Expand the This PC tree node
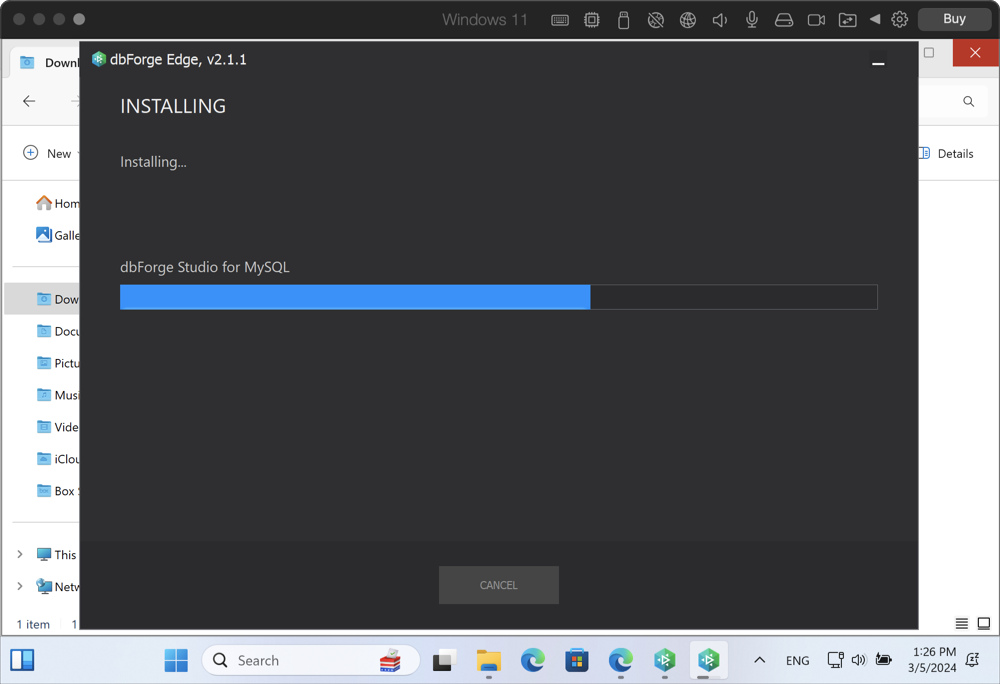 [20, 554]
